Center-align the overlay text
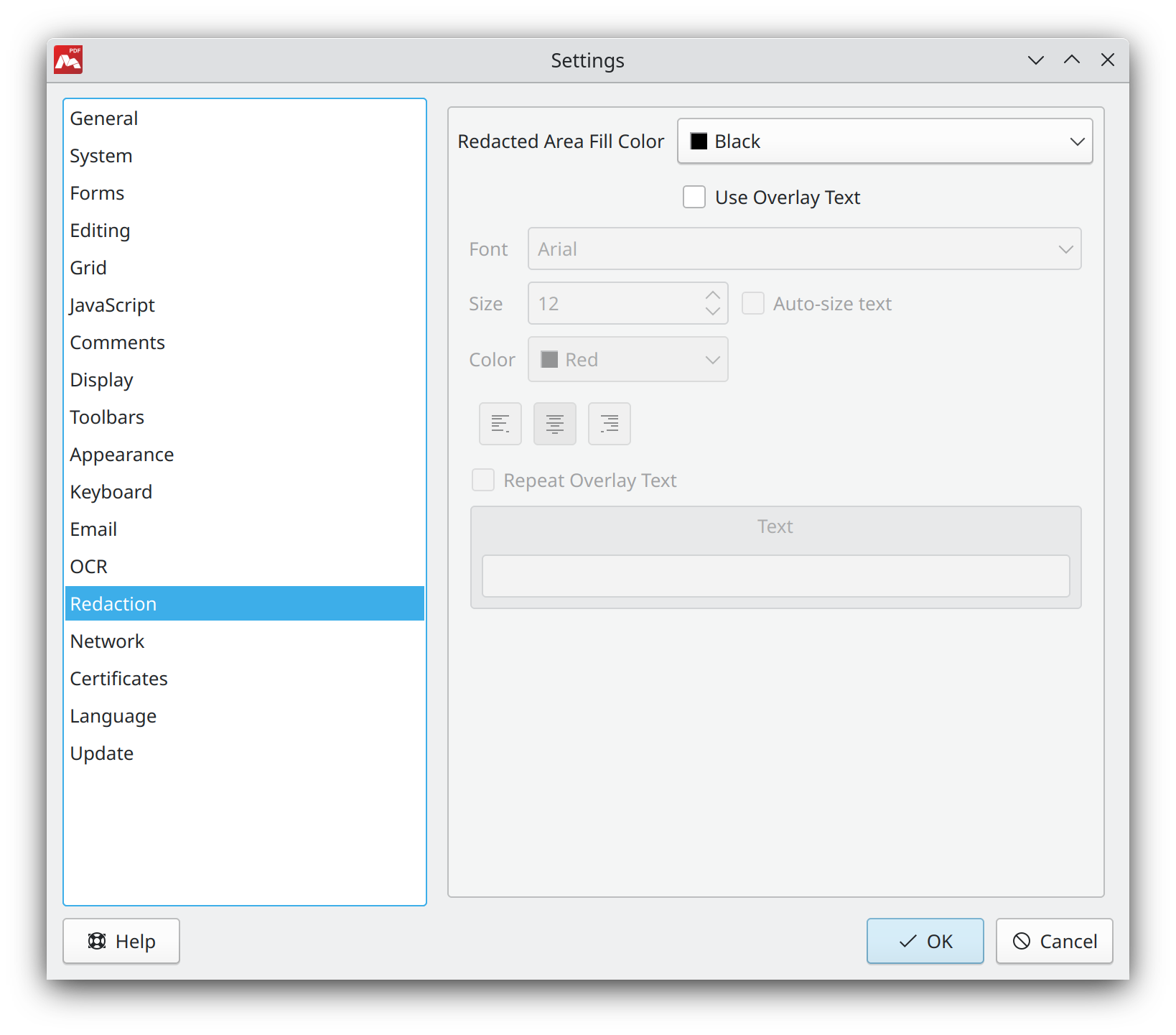The height and width of the screenshot is (1035, 1176). click(x=555, y=424)
